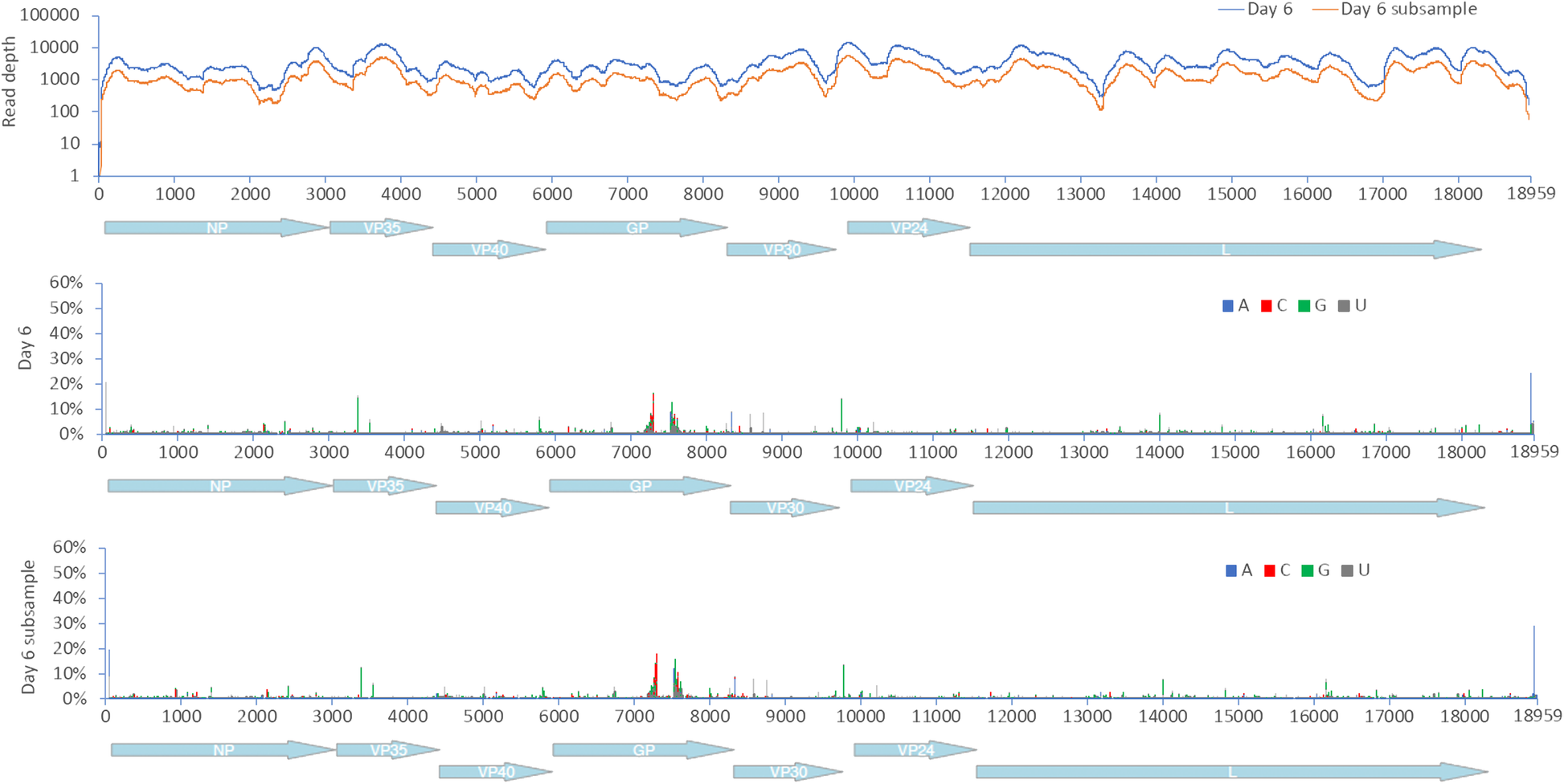This screenshot has width=1564, height=784.
Task: Pick the green G swatch in Day 6 subsample legend
Action: click(x=1308, y=571)
